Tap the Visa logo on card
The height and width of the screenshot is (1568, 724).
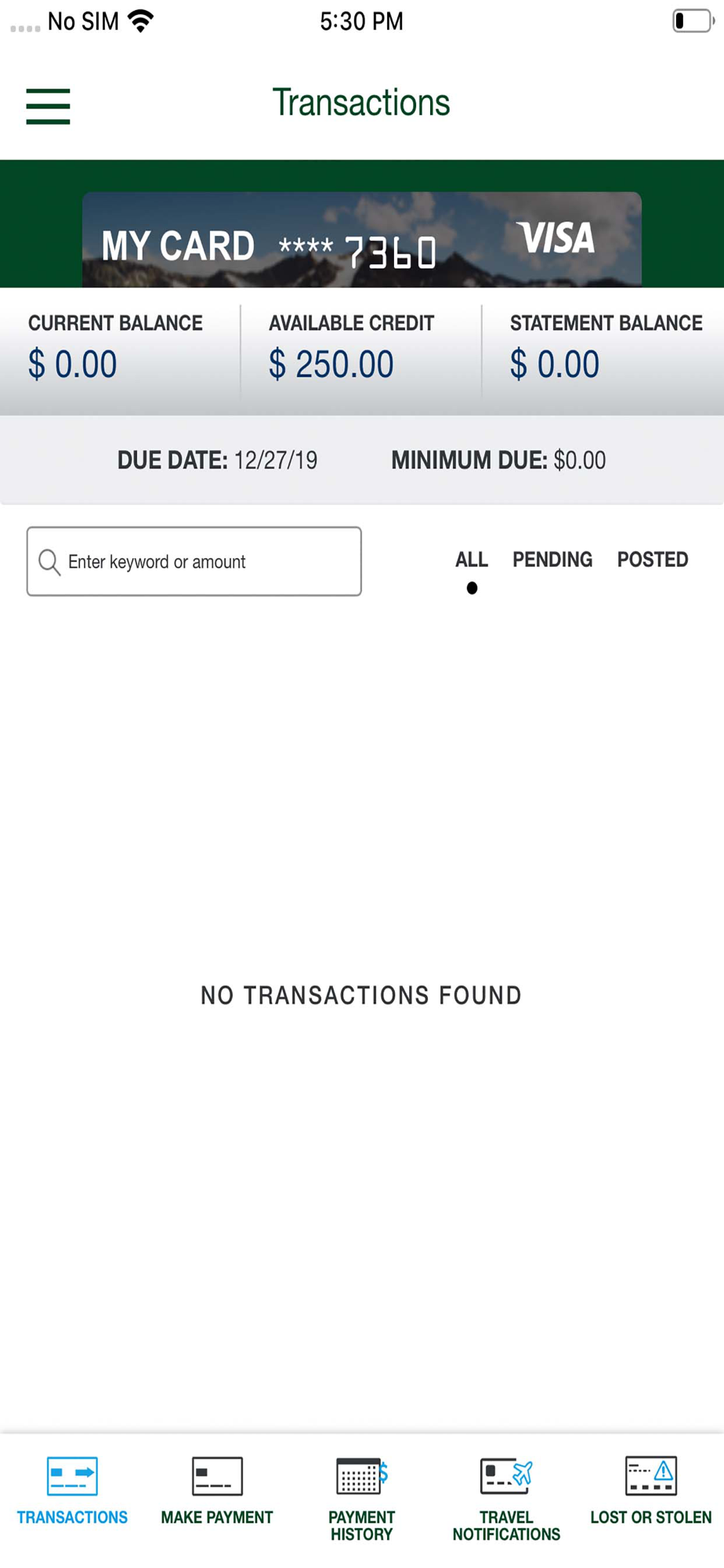click(x=555, y=238)
